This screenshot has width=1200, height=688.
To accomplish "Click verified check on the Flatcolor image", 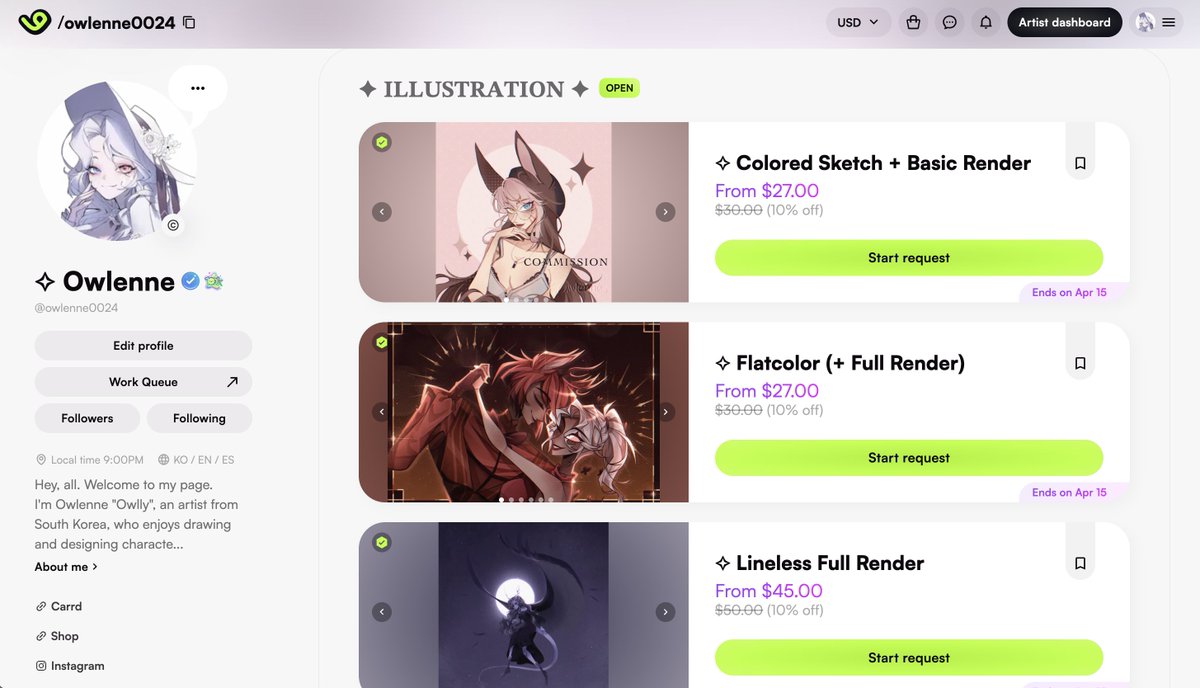I will [381, 343].
